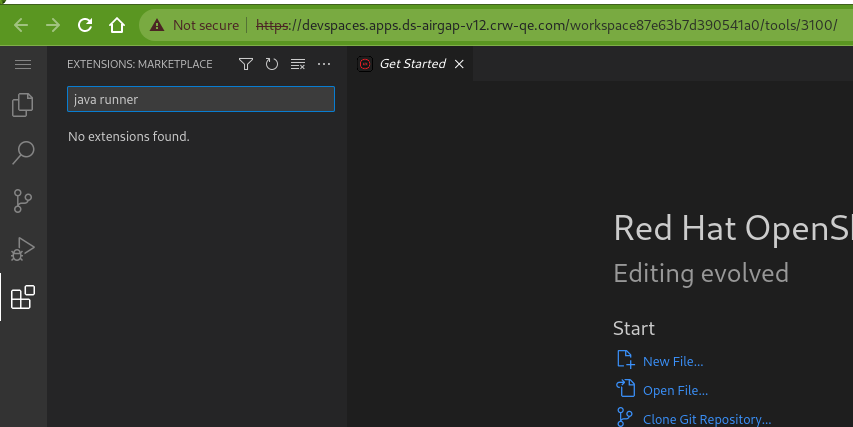Click Clone Git Repository link
This screenshot has height=427, width=853.
[706, 419]
